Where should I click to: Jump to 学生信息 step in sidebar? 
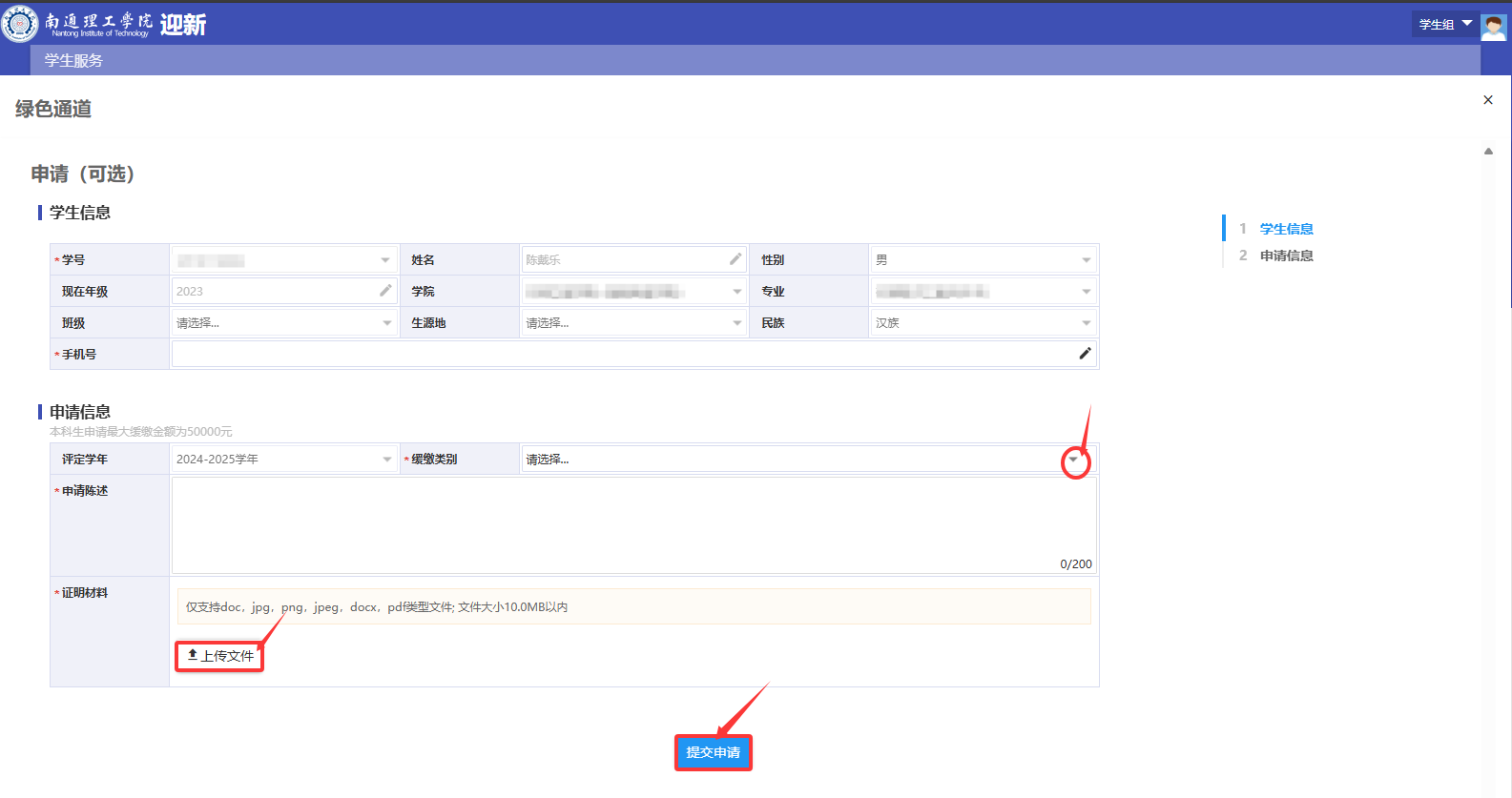(x=1286, y=229)
